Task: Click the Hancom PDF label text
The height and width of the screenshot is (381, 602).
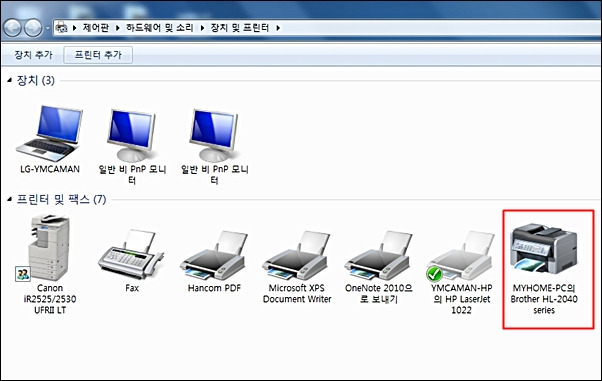Action: click(214, 288)
